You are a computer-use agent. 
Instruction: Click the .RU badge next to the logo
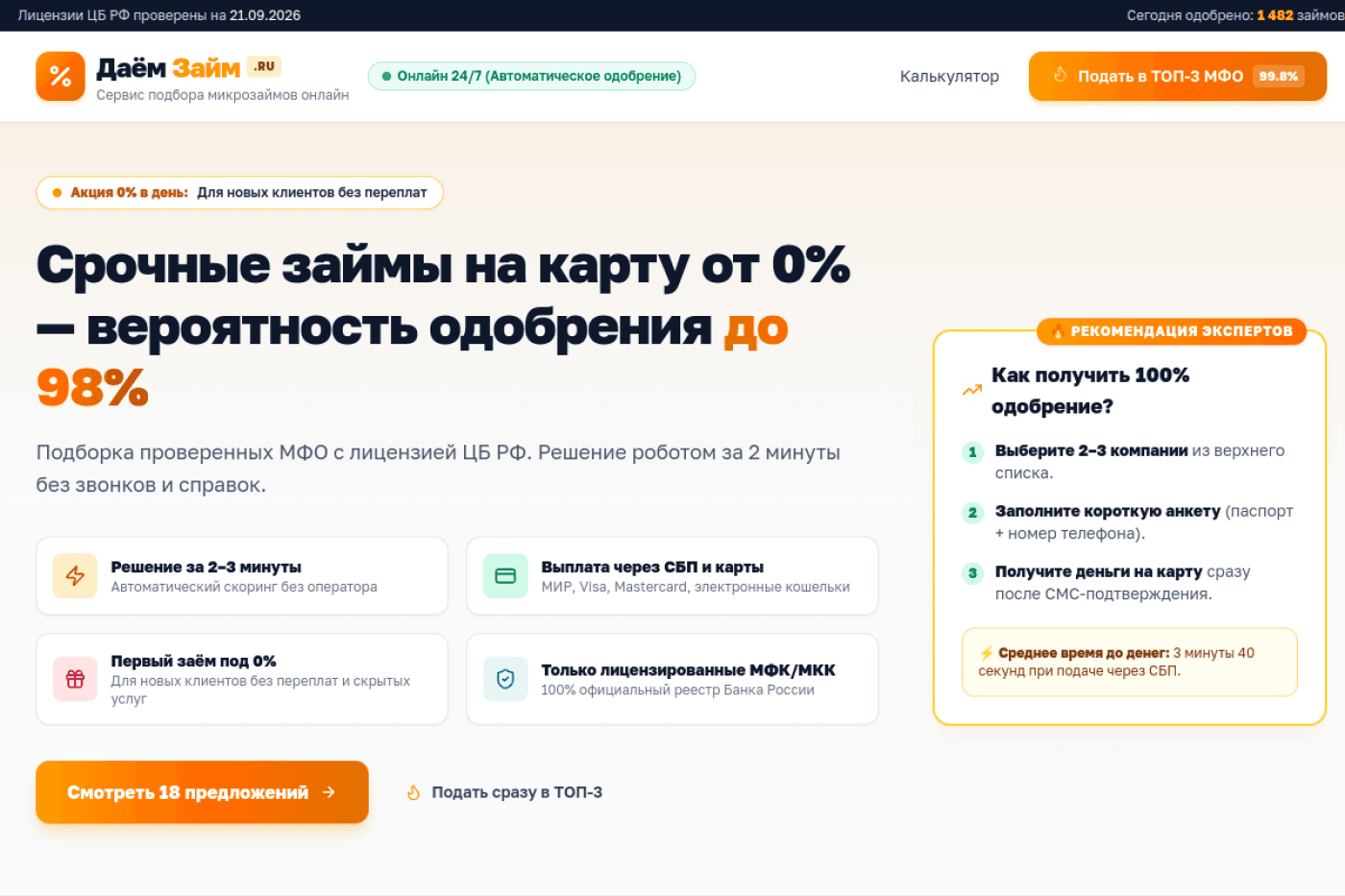(x=264, y=66)
